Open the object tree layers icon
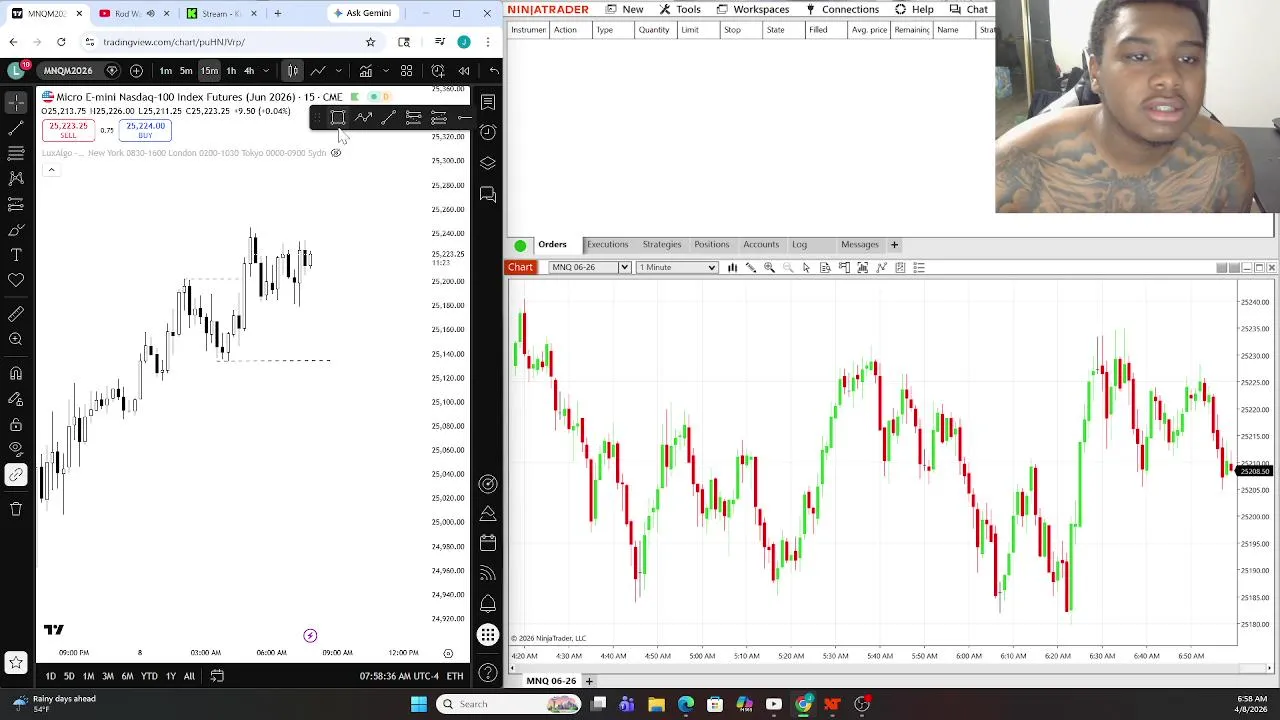The height and width of the screenshot is (720, 1280). (x=488, y=163)
